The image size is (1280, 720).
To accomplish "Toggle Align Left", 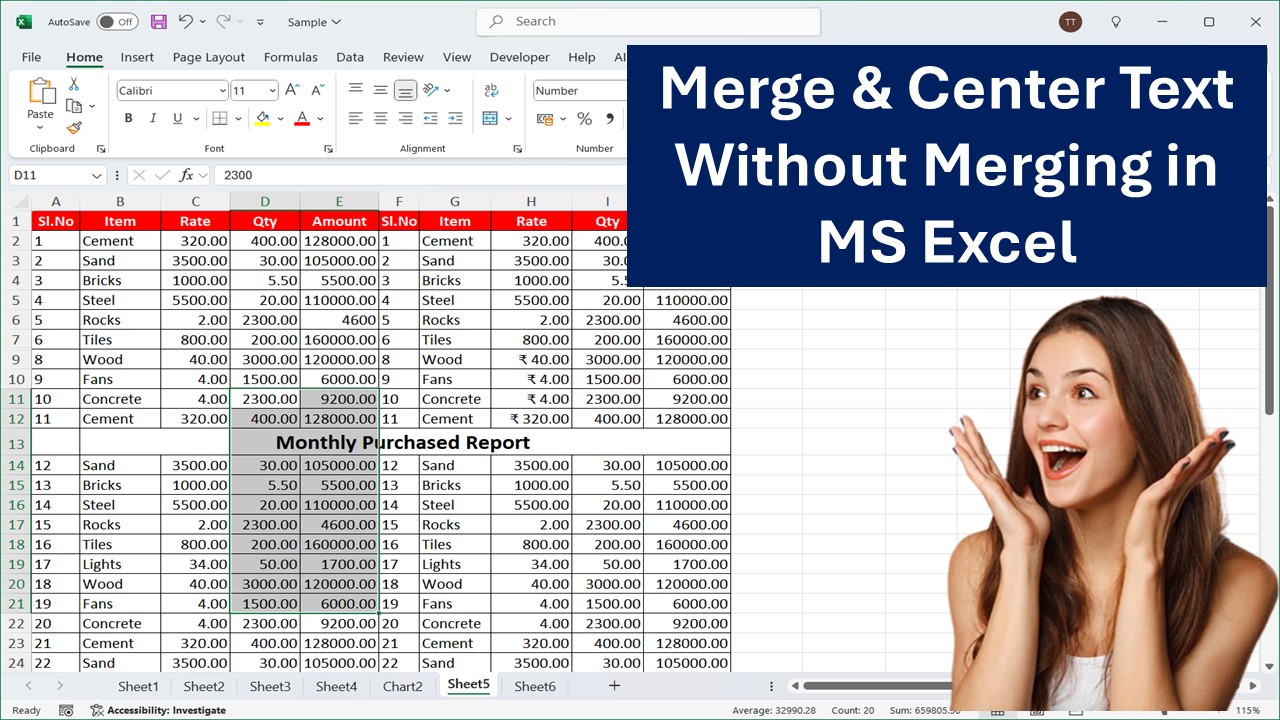I will point(355,118).
